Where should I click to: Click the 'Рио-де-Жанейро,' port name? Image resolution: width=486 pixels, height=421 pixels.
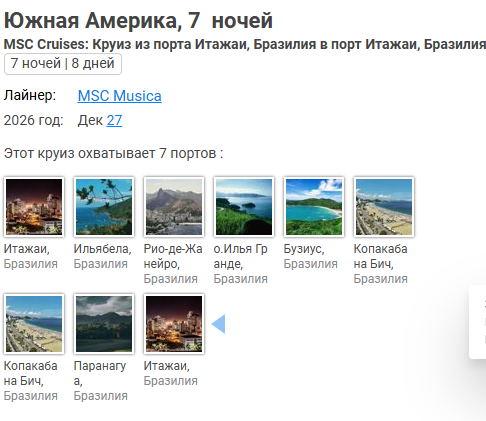pyautogui.click(x=173, y=256)
